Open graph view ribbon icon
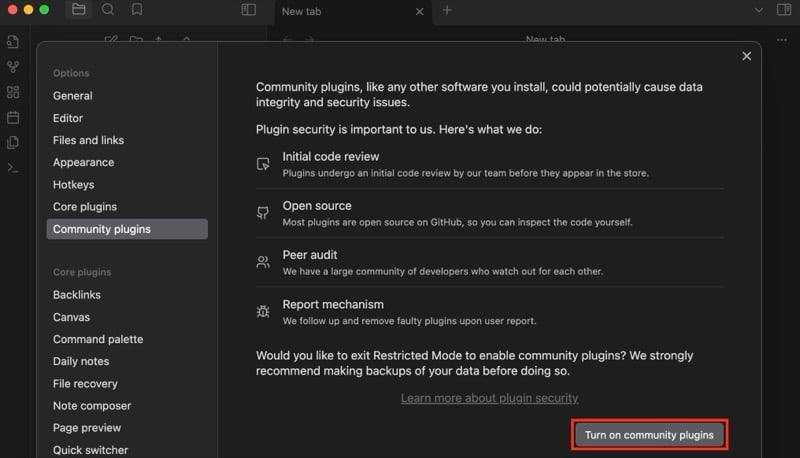 pyautogui.click(x=13, y=67)
